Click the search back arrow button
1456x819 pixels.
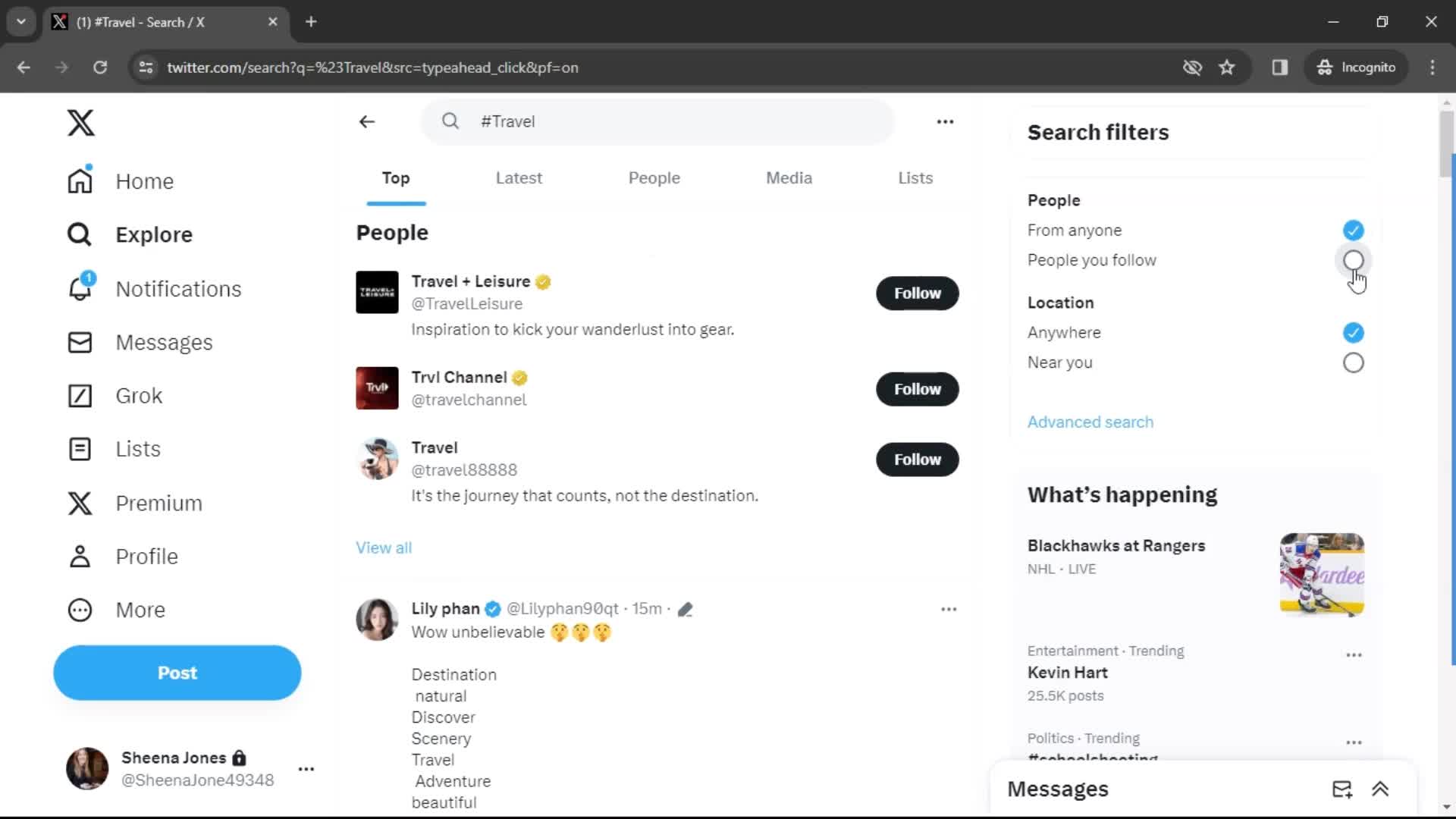366,121
